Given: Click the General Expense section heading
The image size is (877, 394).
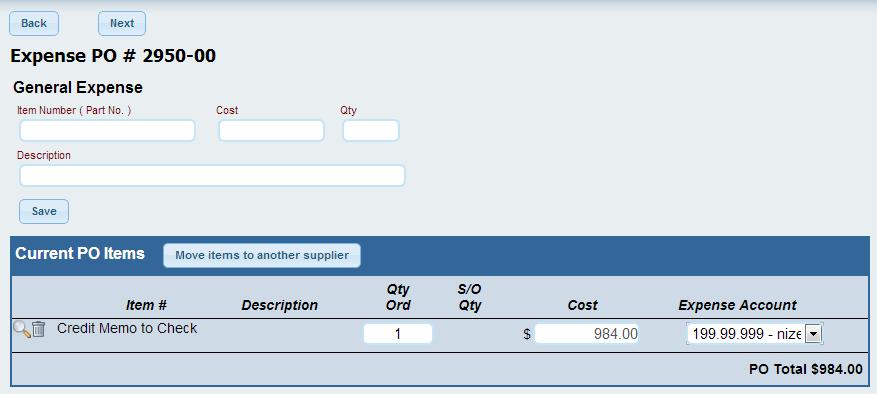Looking at the screenshot, I should [x=78, y=88].
